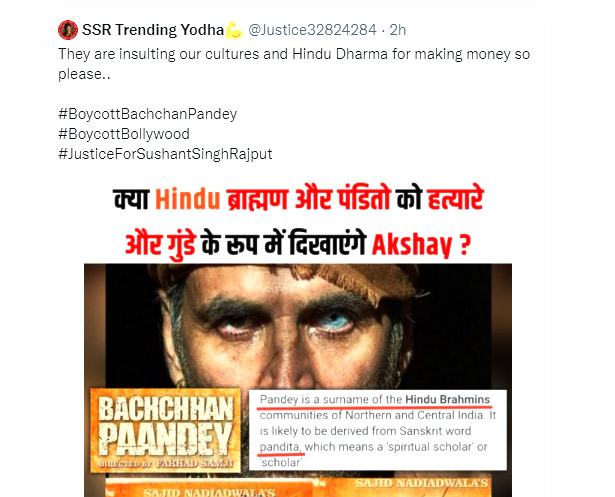The image size is (615, 497).
Task: Open the SSR Trending Yodha display name
Action: [x=153, y=30]
